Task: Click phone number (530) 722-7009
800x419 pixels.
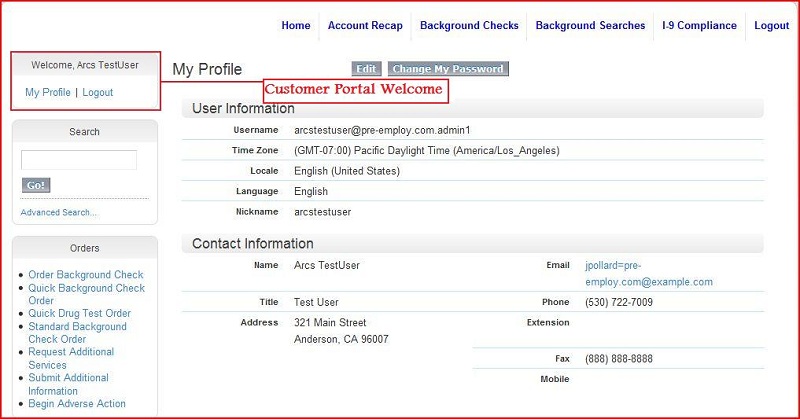Action: 619,302
